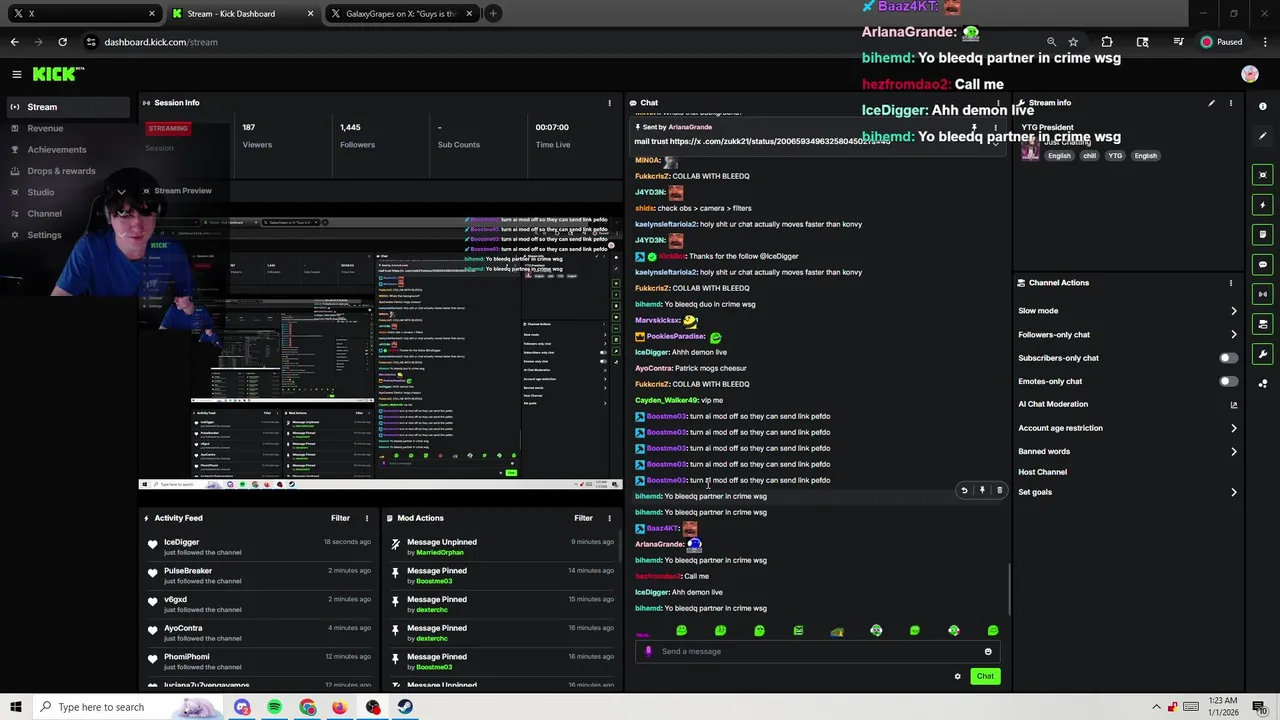Image resolution: width=1280 pixels, height=720 pixels.
Task: Toggle the channel actions widget icon
Action: pos(1263,324)
